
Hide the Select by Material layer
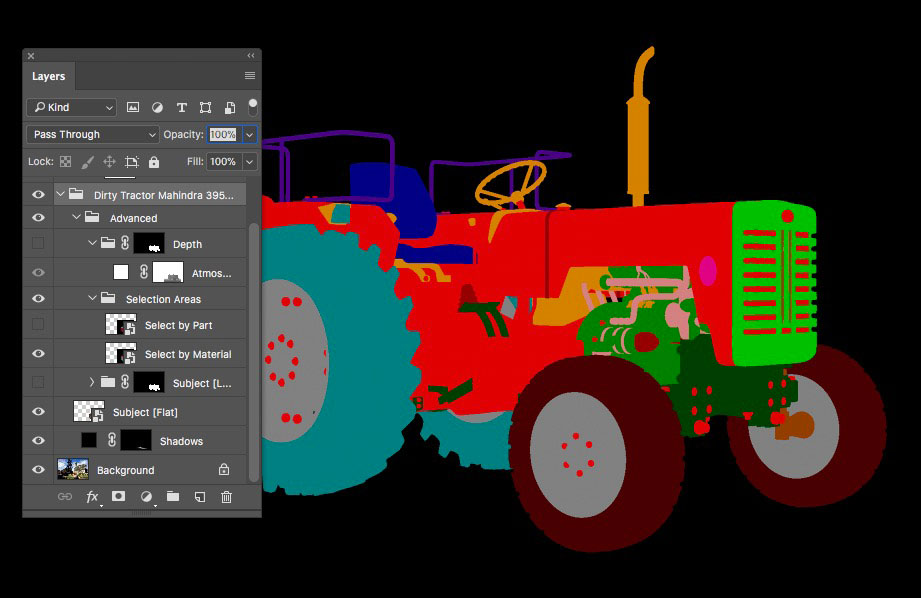point(38,354)
